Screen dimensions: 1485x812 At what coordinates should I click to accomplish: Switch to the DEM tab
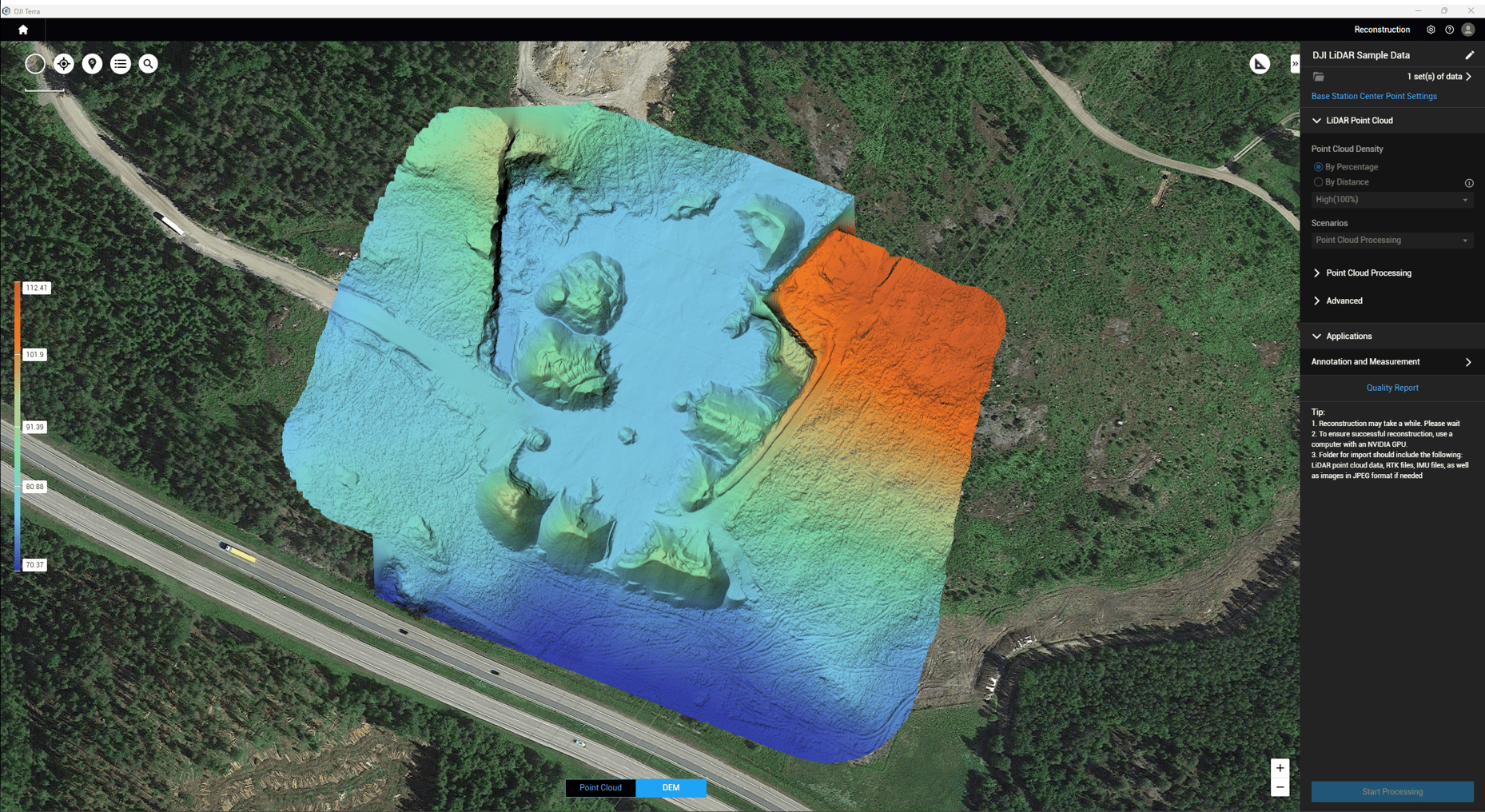(x=671, y=787)
